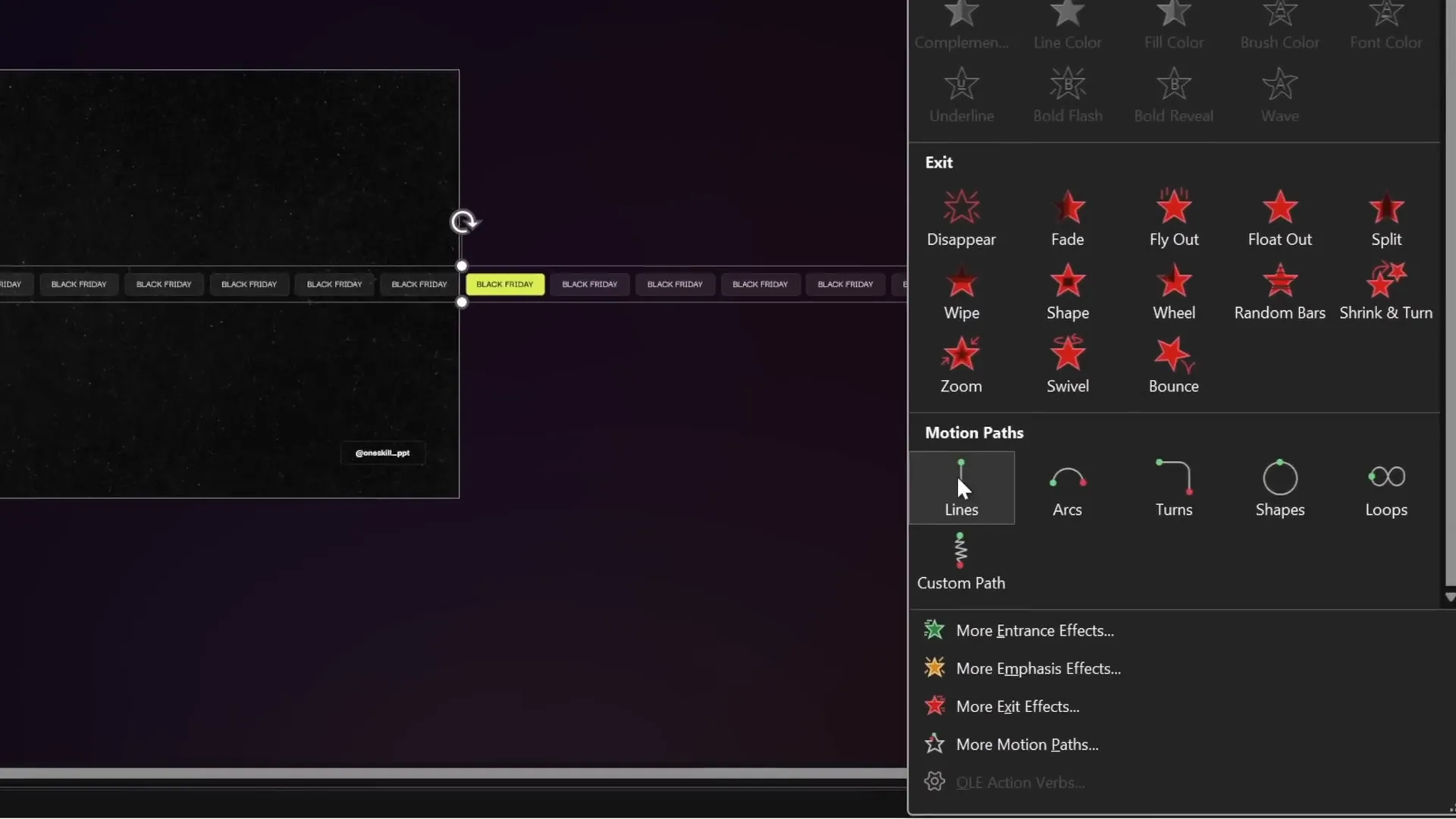Click the greyed Complementary Color effect

coord(961,27)
